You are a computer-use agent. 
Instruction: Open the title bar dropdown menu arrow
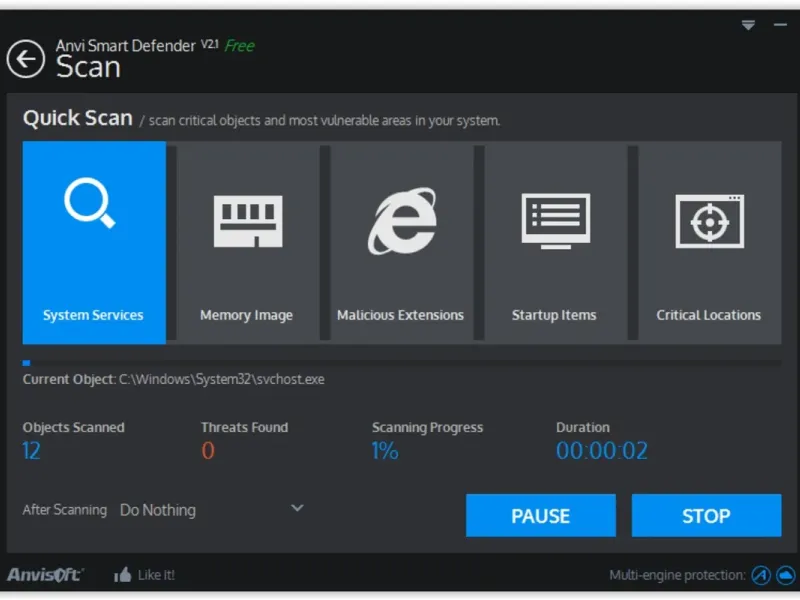748,25
